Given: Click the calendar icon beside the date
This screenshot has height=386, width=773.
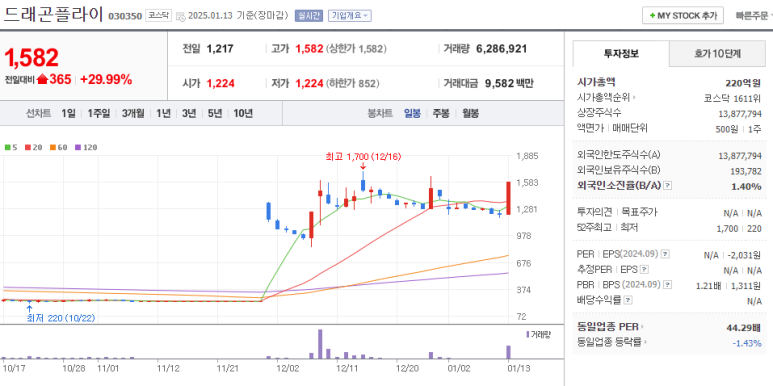Looking at the screenshot, I should 180,16.
